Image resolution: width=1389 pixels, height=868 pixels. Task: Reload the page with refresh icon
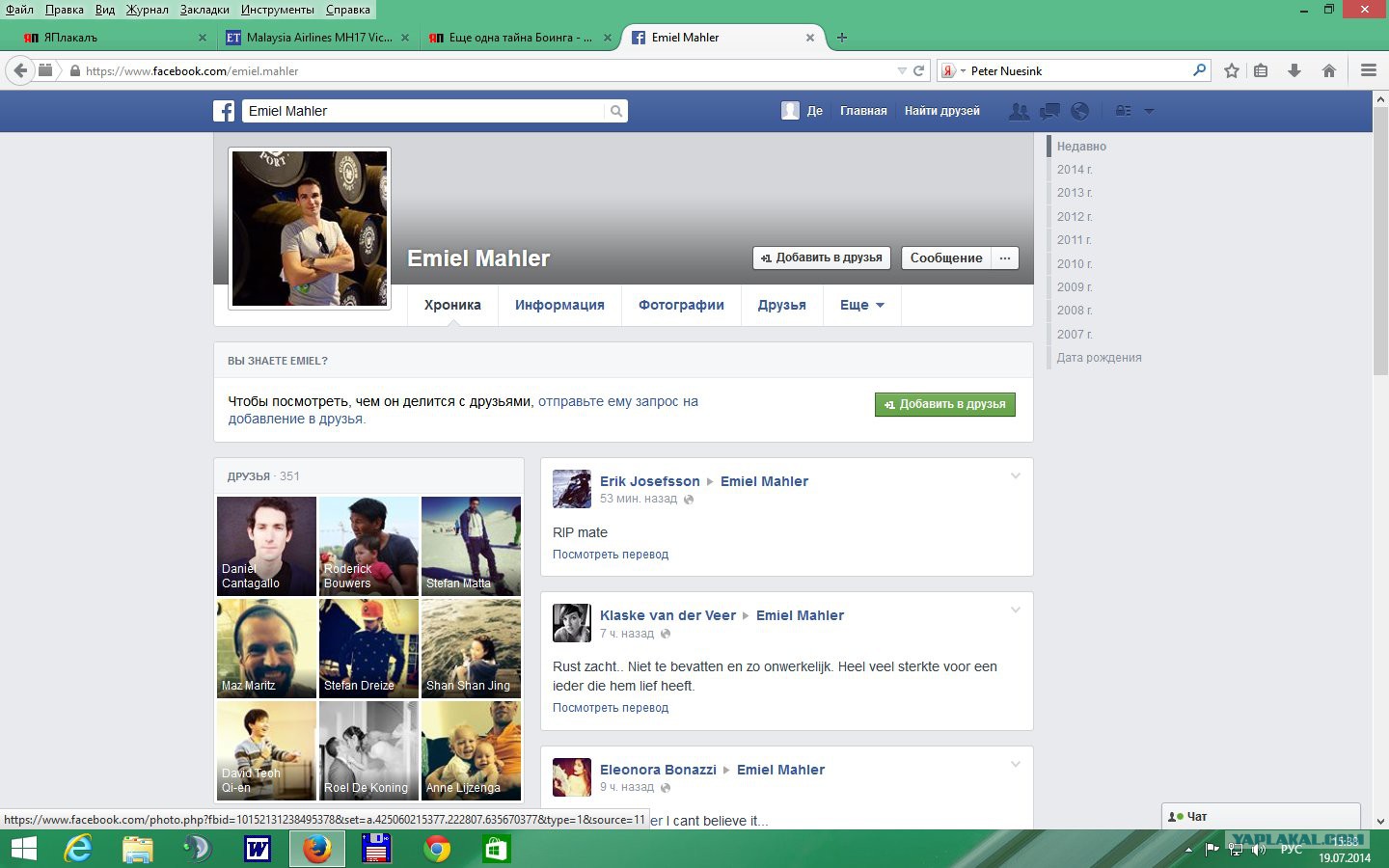[919, 70]
